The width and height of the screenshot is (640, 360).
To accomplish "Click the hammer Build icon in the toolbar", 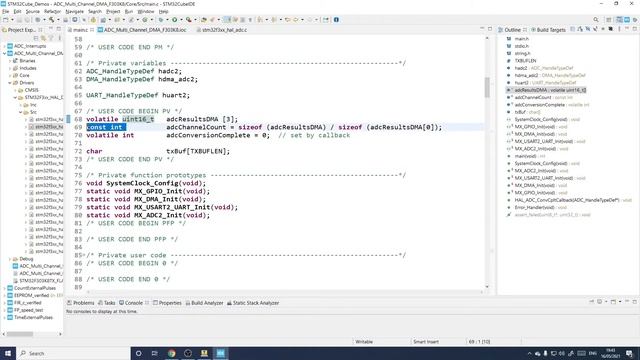I will (x=51, y=20).
